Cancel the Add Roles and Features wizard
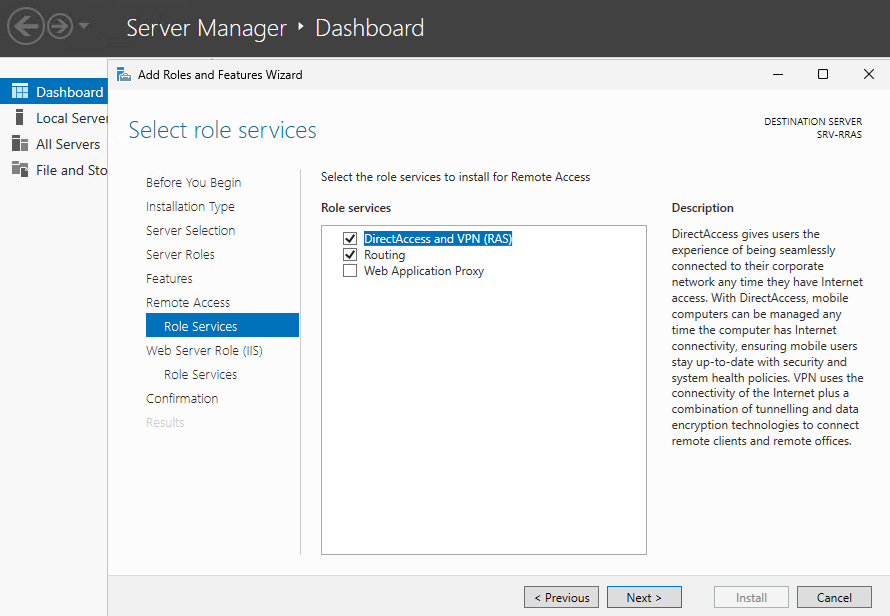 click(834, 598)
